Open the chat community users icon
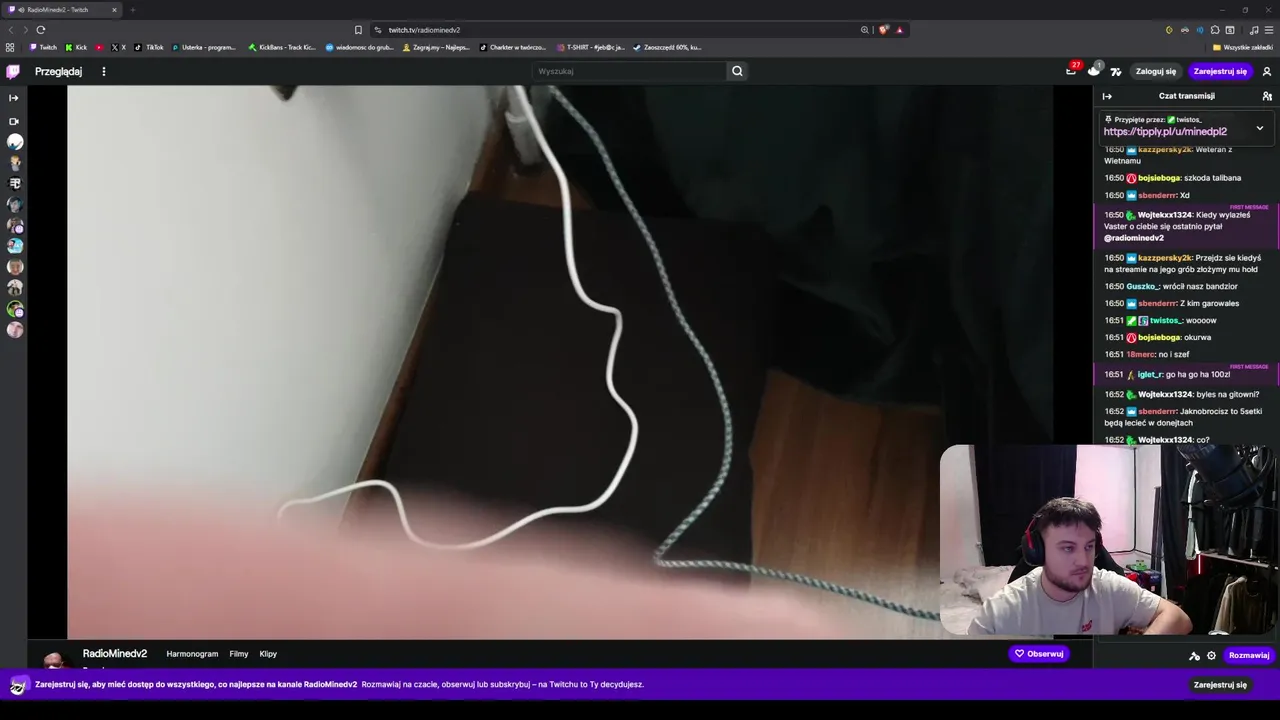Viewport: 1280px width, 720px height. [x=1267, y=96]
